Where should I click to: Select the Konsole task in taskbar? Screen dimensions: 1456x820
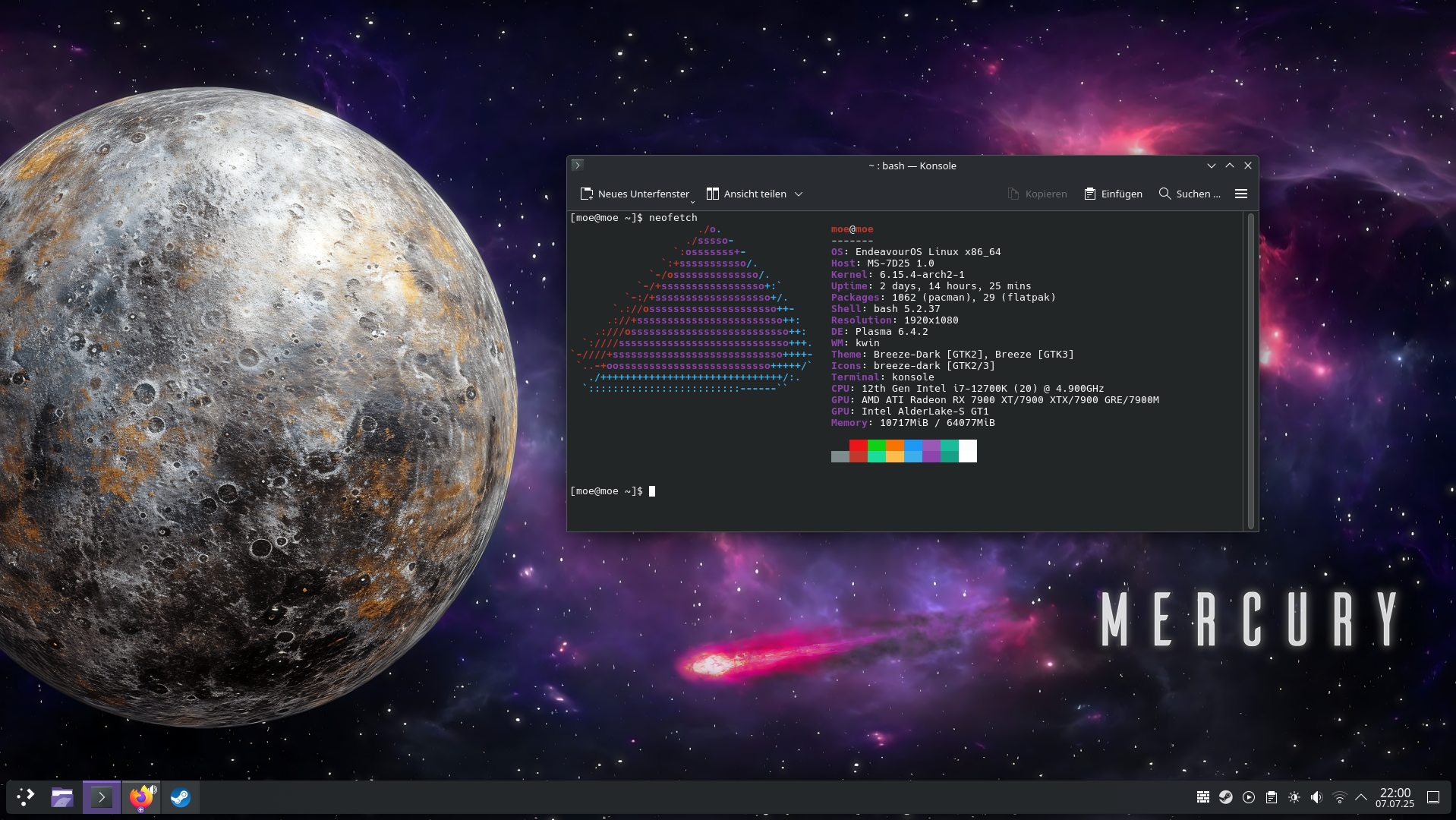click(102, 797)
